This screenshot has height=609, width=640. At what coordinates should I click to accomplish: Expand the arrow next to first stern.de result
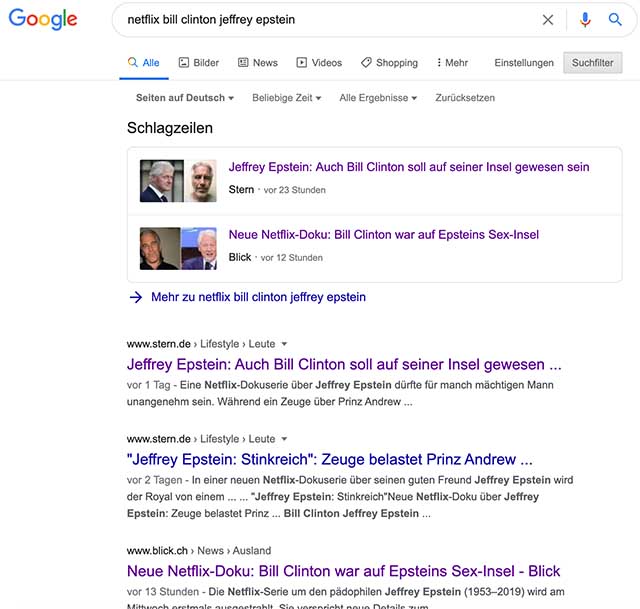(284, 344)
